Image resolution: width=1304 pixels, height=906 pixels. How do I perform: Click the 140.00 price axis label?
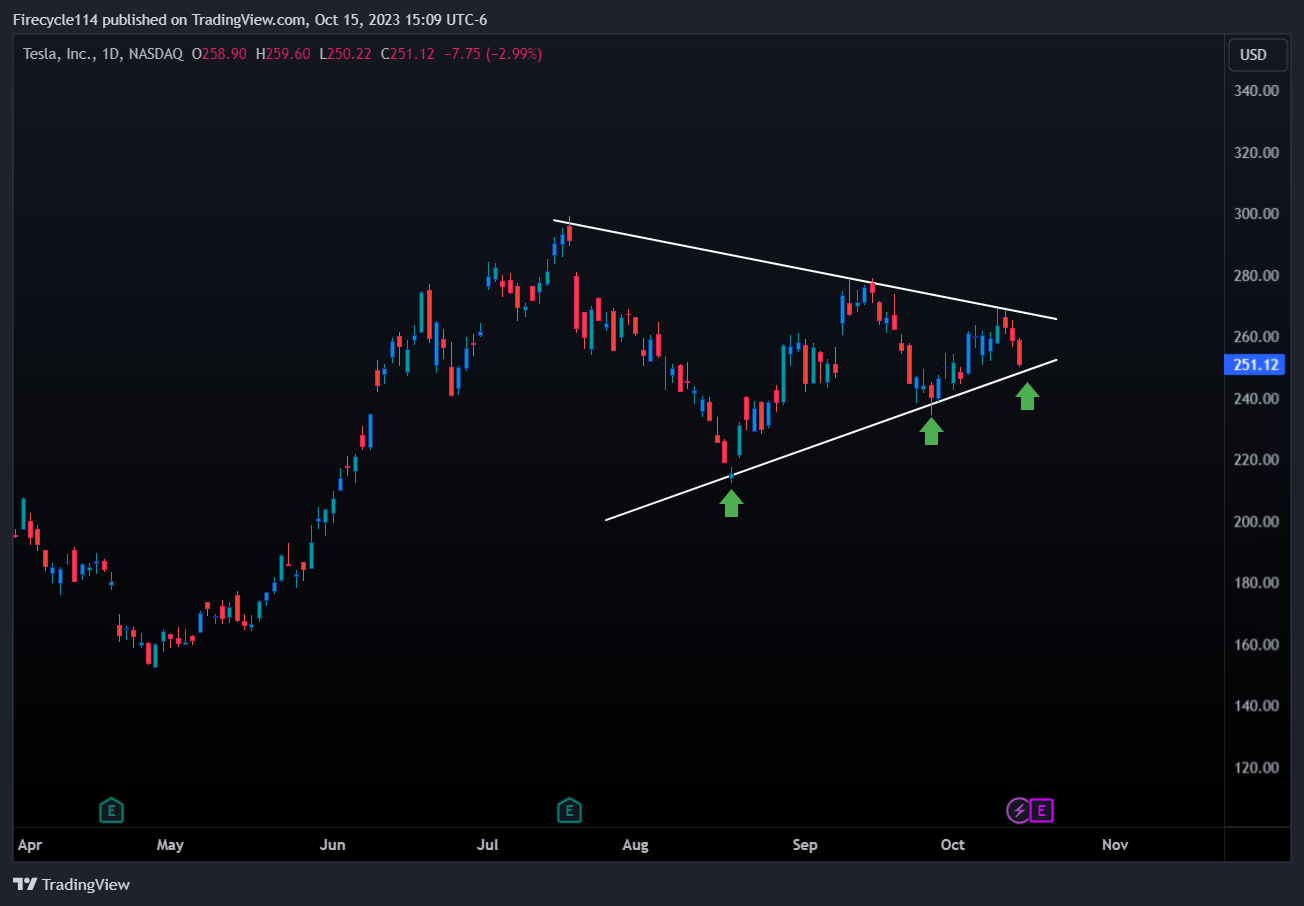1257,706
